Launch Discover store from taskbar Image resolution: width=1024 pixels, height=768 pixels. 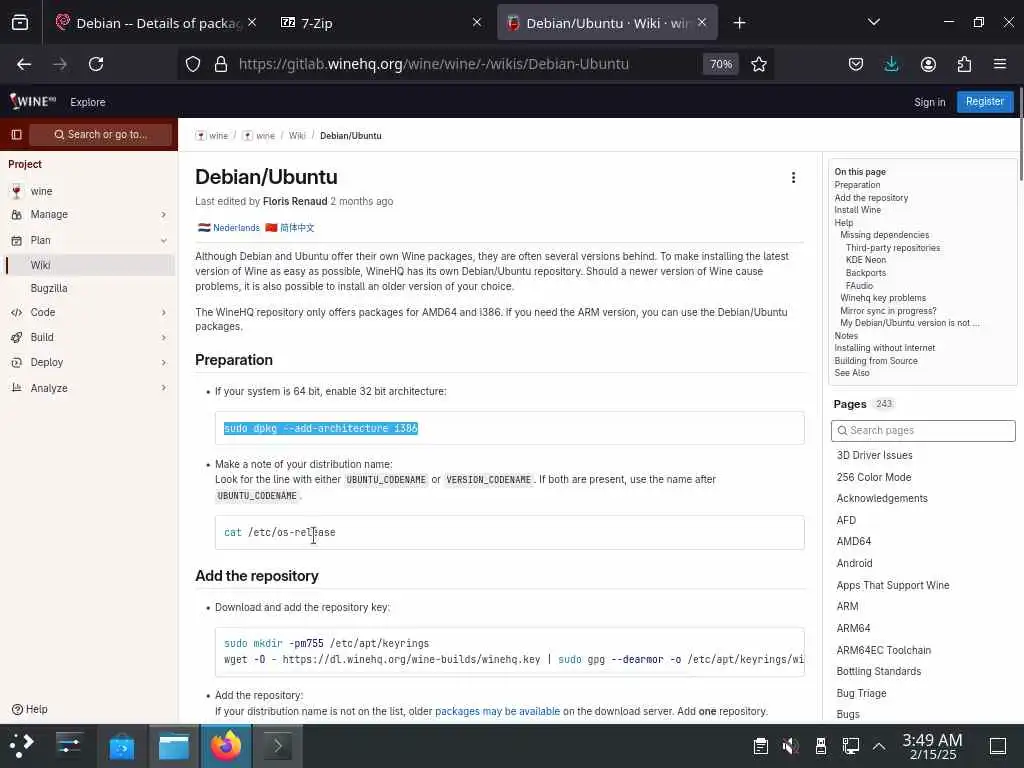pos(122,746)
